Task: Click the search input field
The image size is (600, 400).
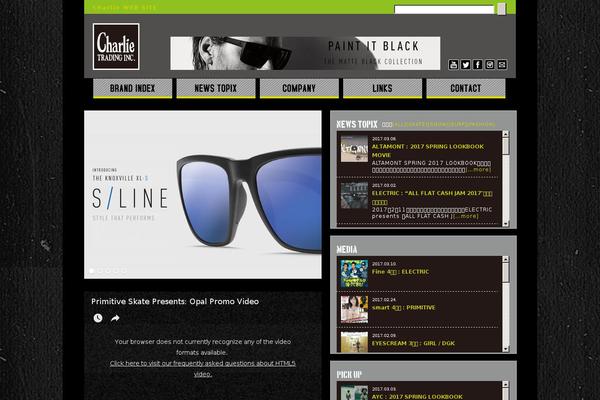Action: [444, 10]
